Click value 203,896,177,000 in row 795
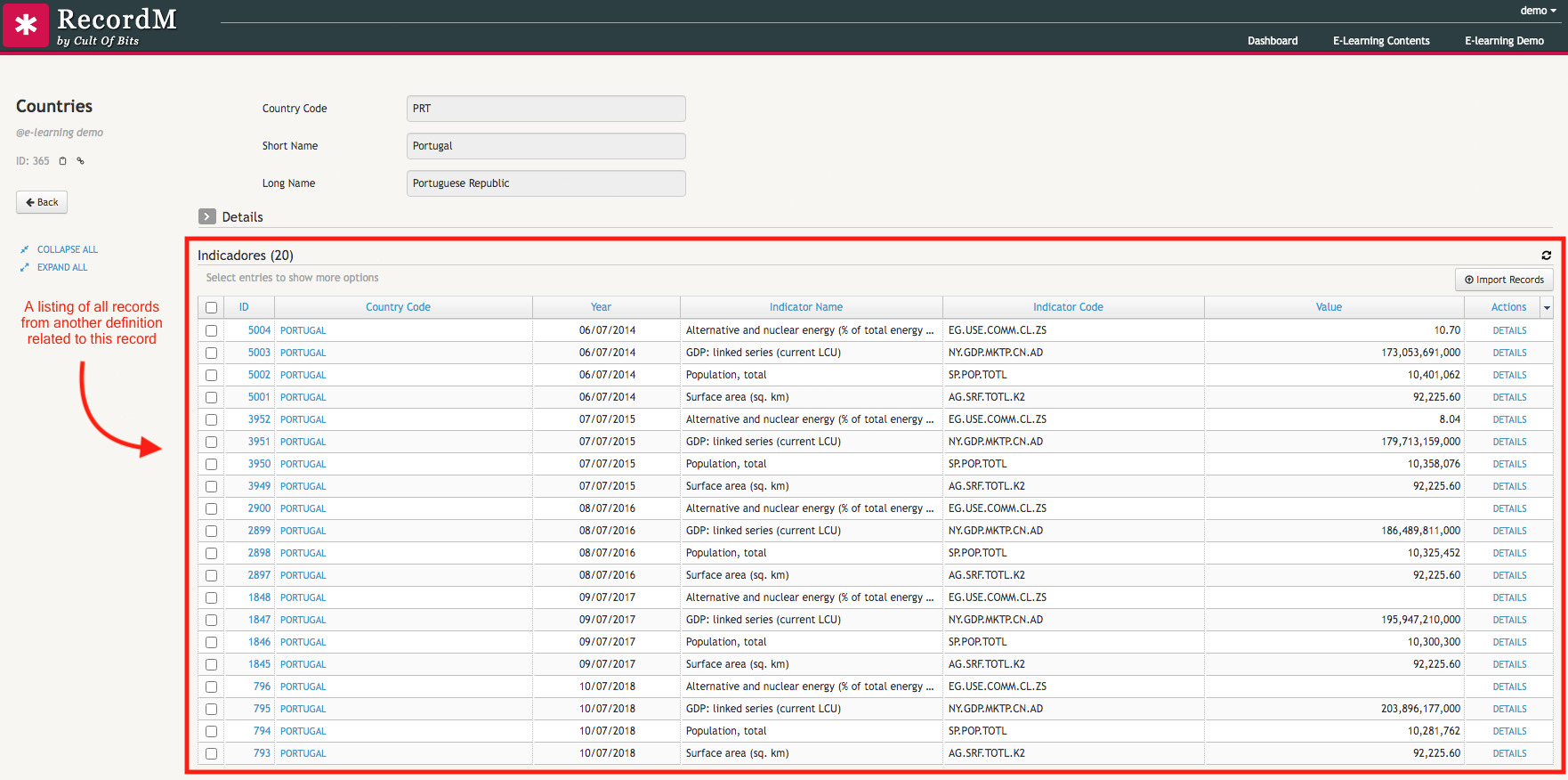Viewport: 1568px width, 780px height. coord(1420,709)
